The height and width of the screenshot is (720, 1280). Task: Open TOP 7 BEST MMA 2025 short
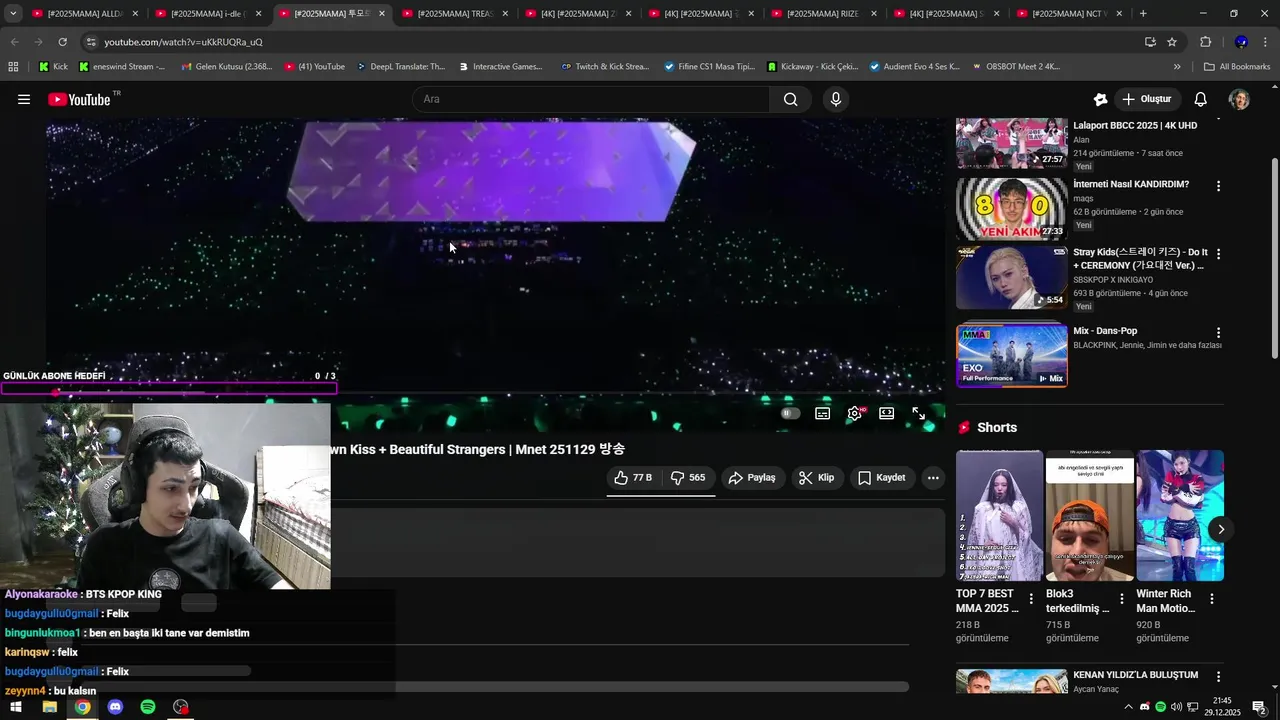(x=999, y=515)
